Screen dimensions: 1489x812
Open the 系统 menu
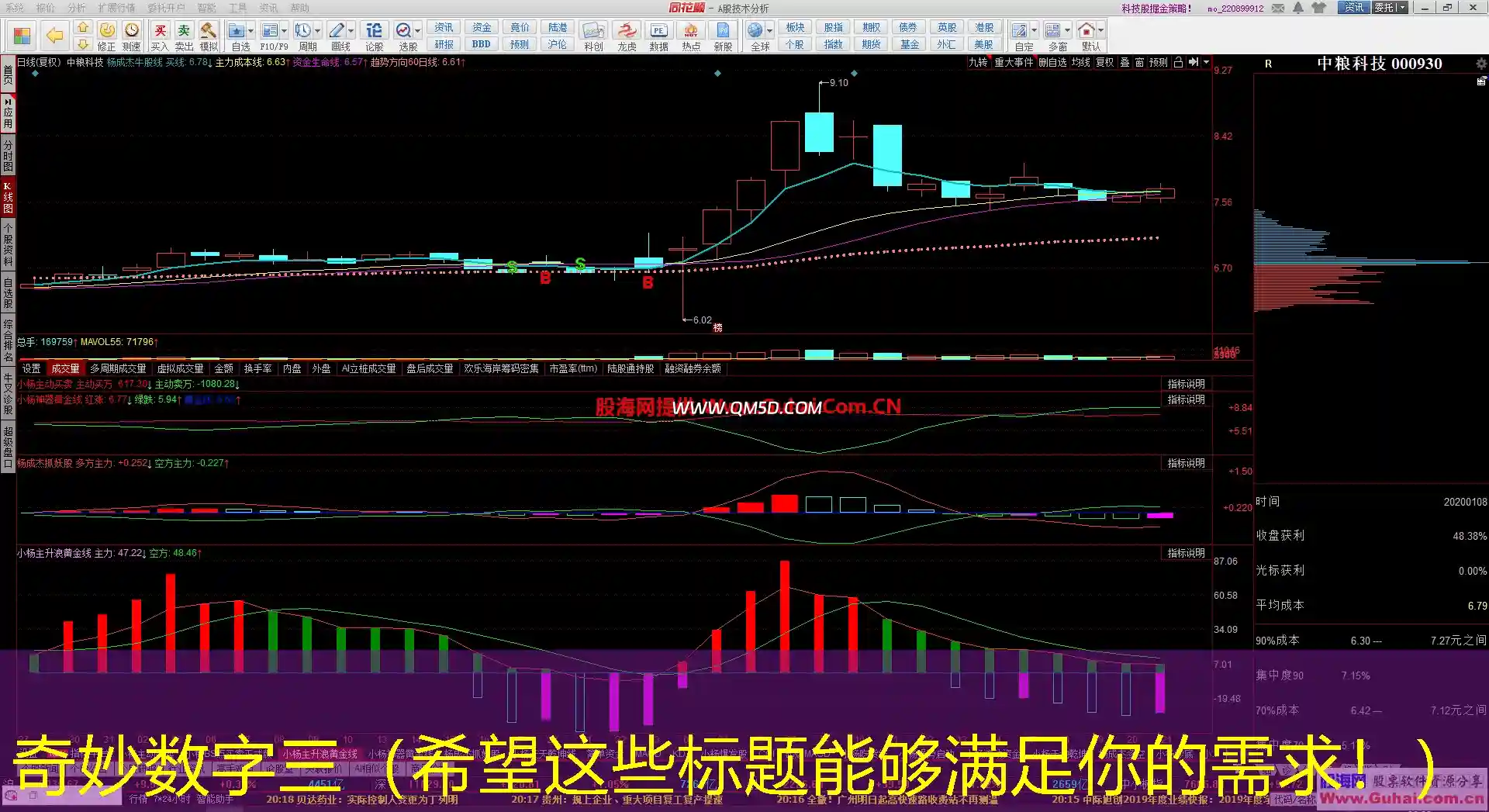pyautogui.click(x=15, y=8)
